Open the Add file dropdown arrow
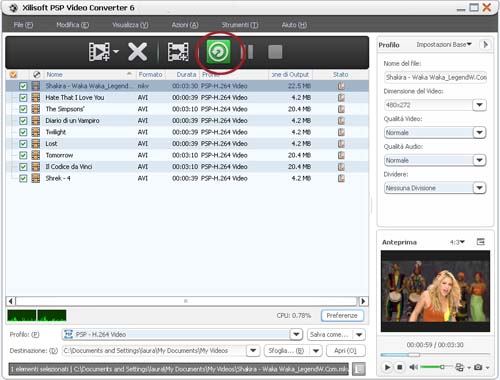 (116, 52)
